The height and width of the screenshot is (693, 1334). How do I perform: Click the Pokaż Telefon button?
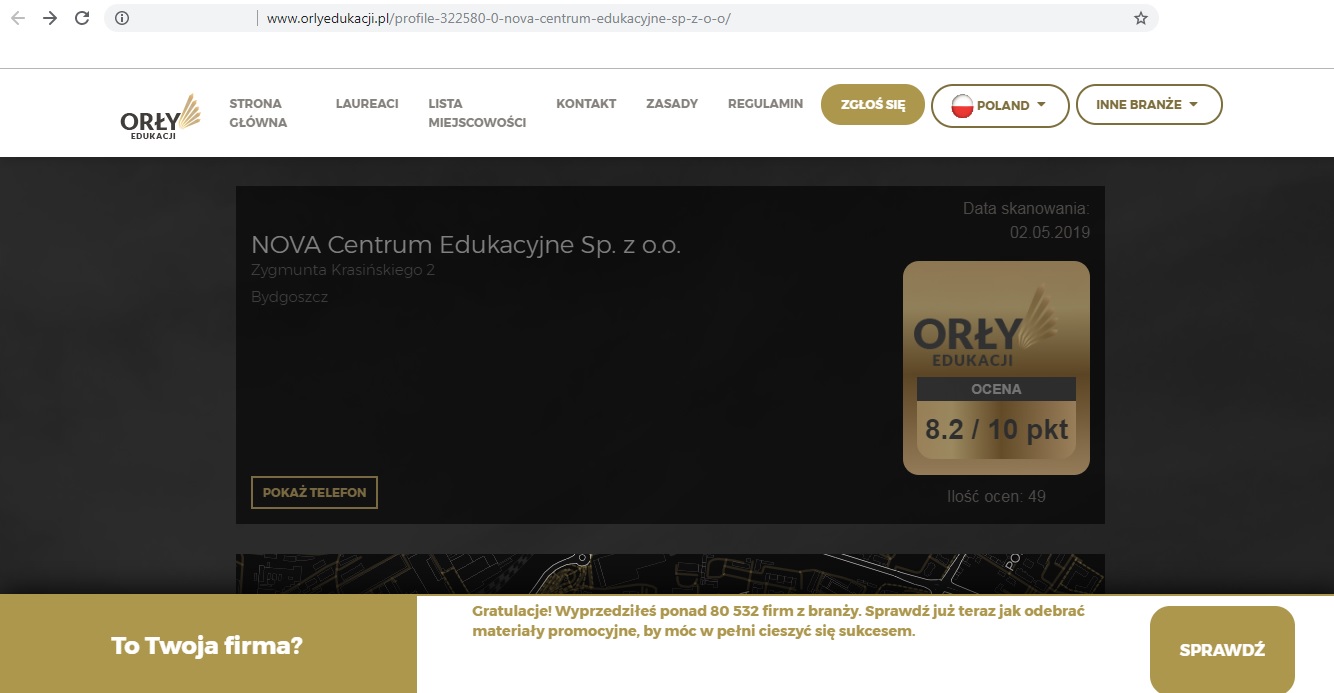pos(314,492)
